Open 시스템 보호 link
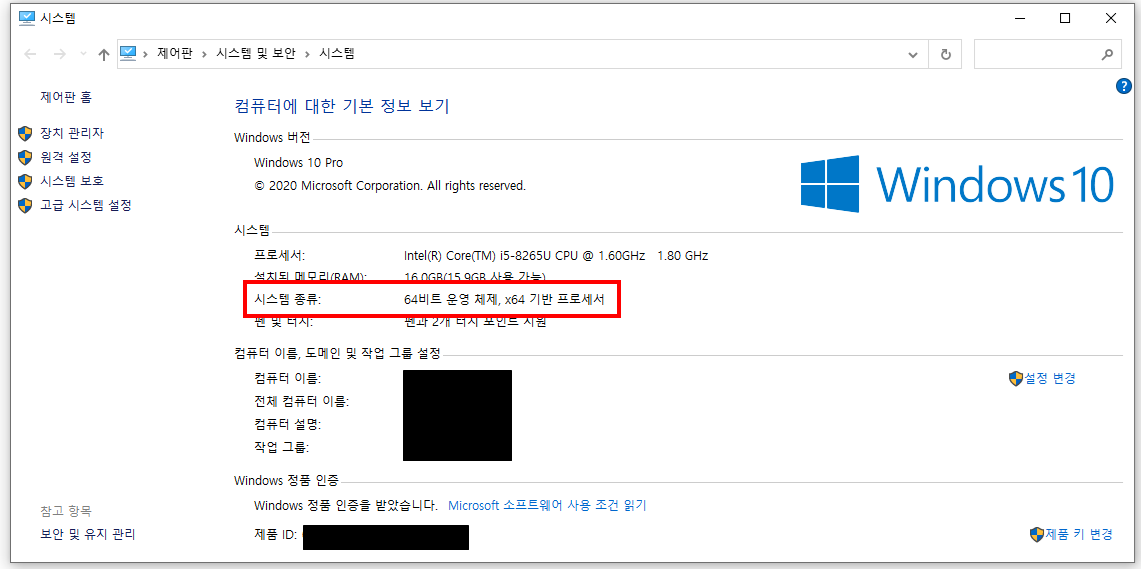This screenshot has width=1141, height=569. point(72,181)
